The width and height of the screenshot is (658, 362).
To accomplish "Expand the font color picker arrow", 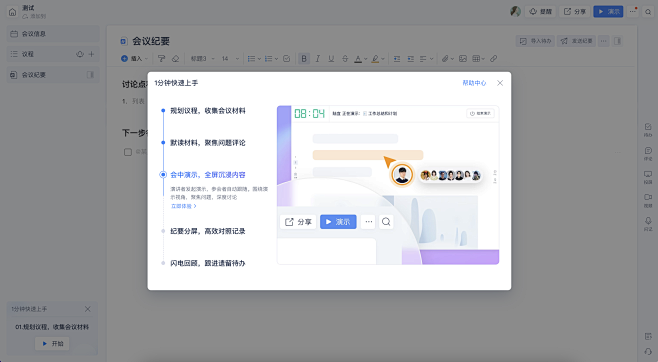I will 366,59.
